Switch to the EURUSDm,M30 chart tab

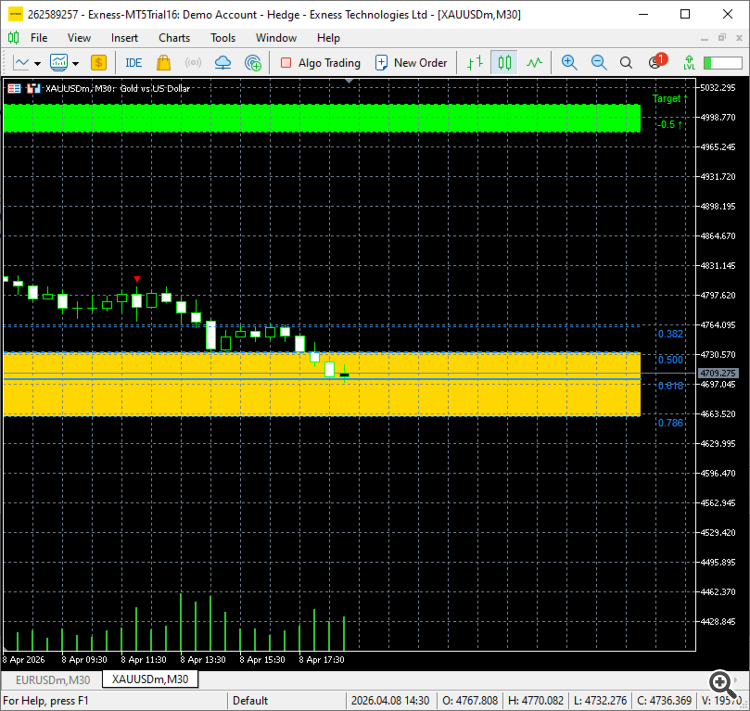[x=53, y=680]
